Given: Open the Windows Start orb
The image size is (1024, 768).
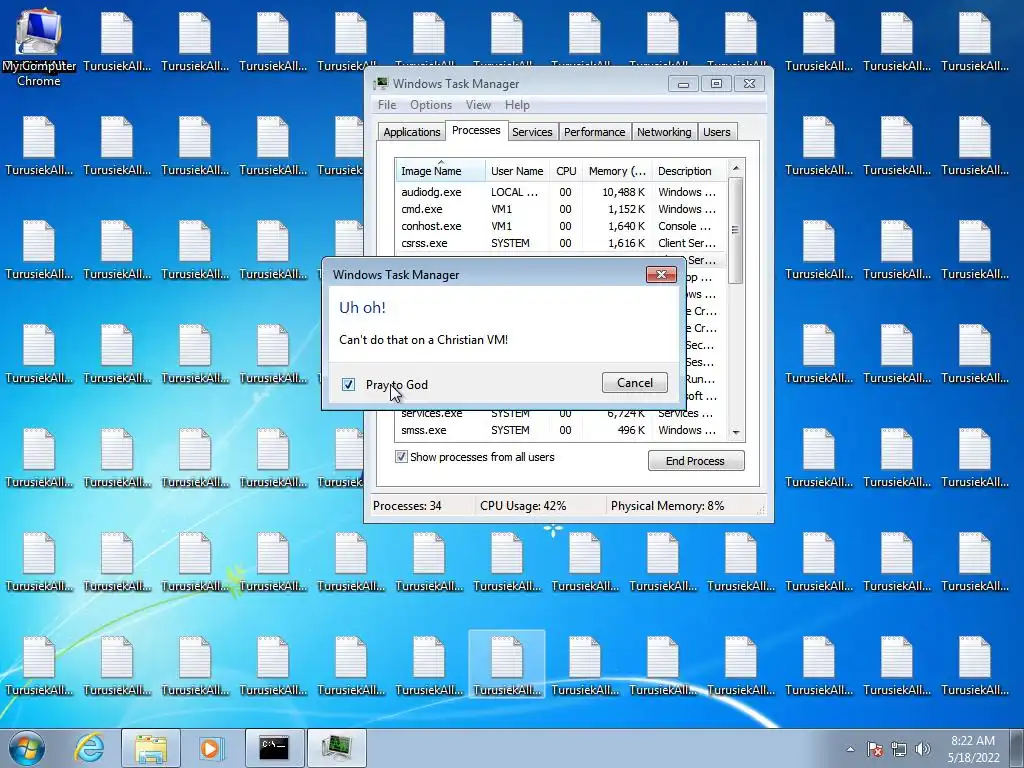Looking at the screenshot, I should pyautogui.click(x=27, y=748).
